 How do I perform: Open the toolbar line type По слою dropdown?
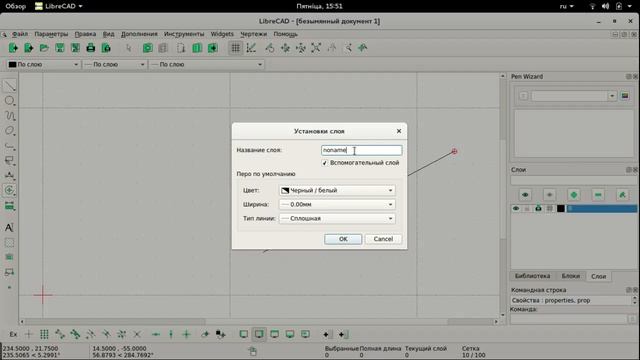pyautogui.click(x=207, y=64)
